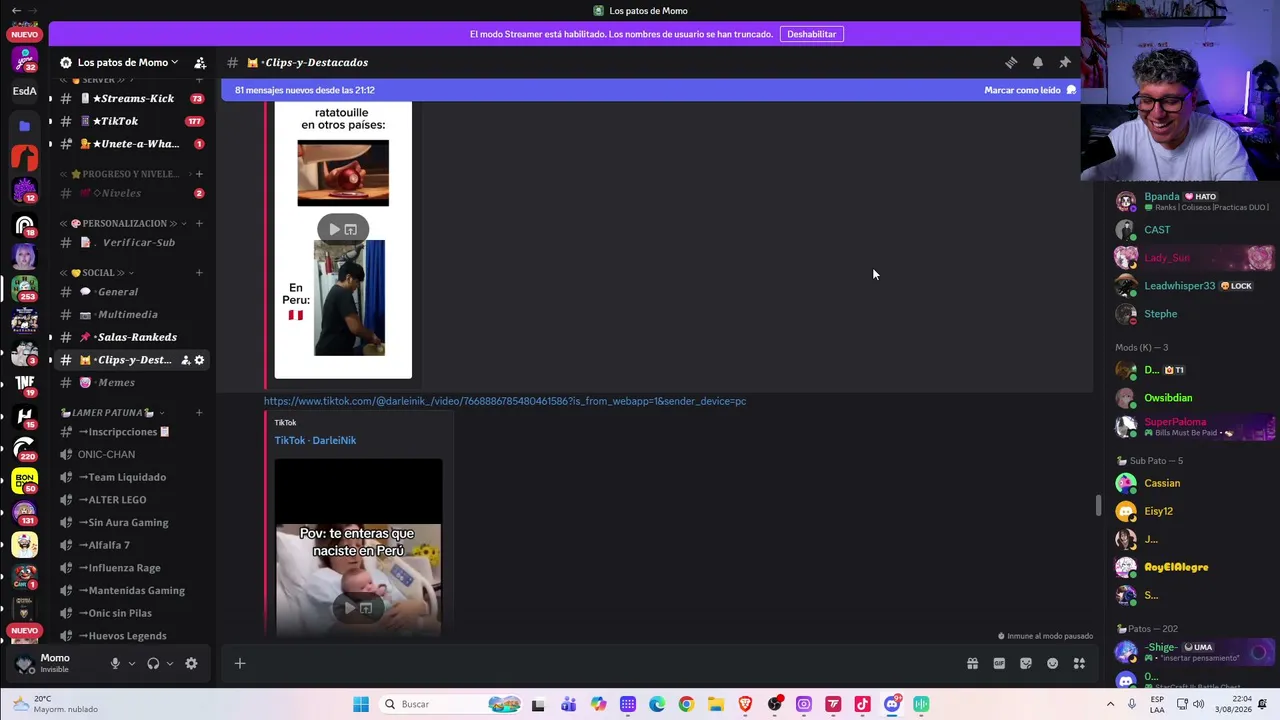Collapse the PERSONALIZACION category
Image resolution: width=1280 pixels, height=720 pixels.
[x=123, y=223]
